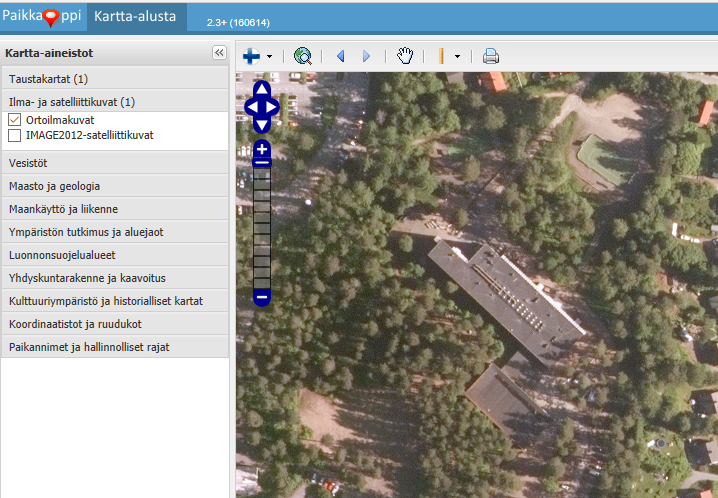This screenshot has height=498, width=718.
Task: Switch to the Kartta-alusta tab
Action: (x=135, y=16)
